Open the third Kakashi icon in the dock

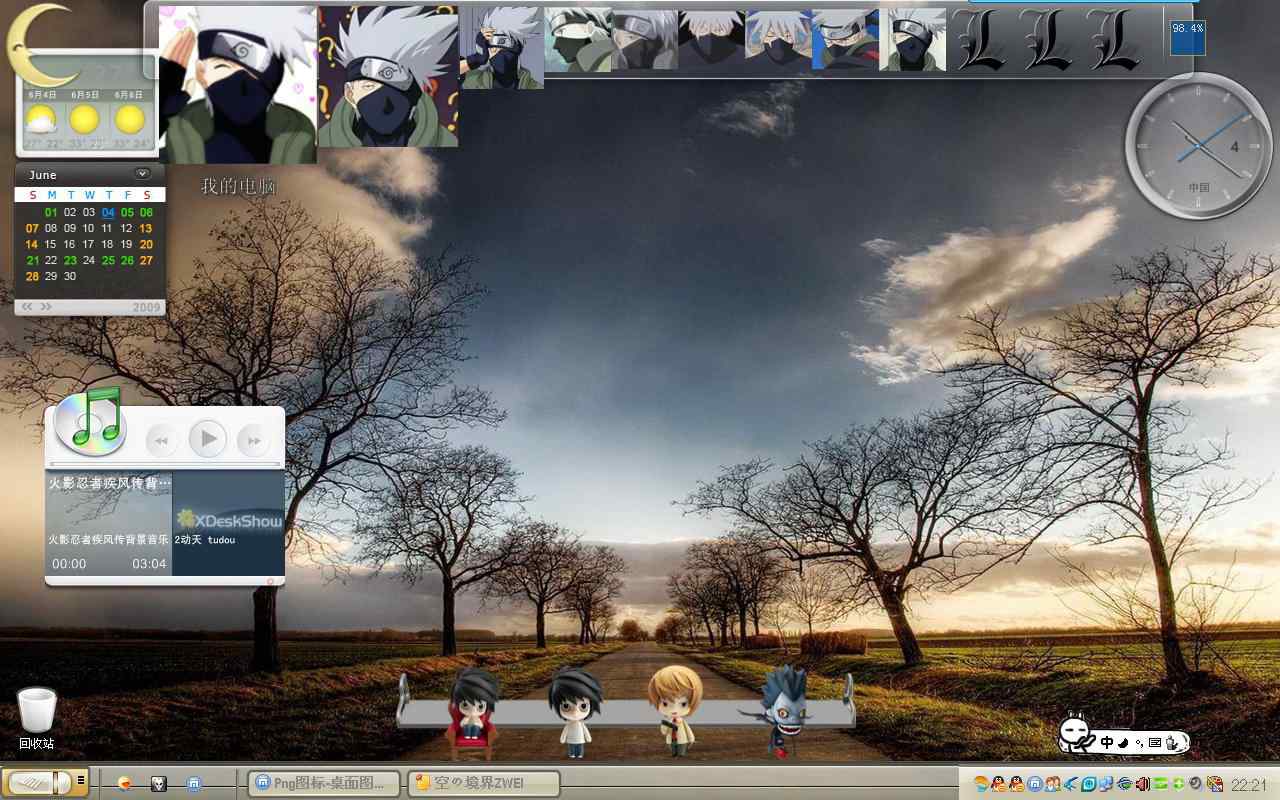(502, 48)
